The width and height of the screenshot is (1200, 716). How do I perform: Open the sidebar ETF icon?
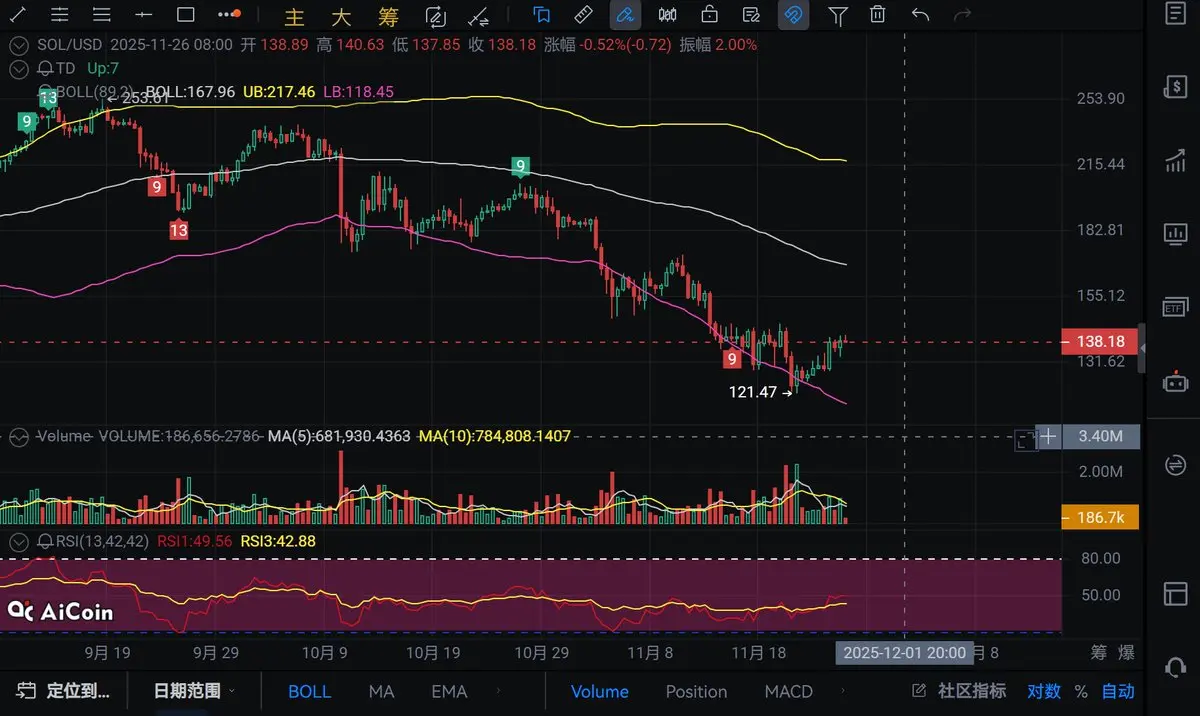tap(1175, 307)
